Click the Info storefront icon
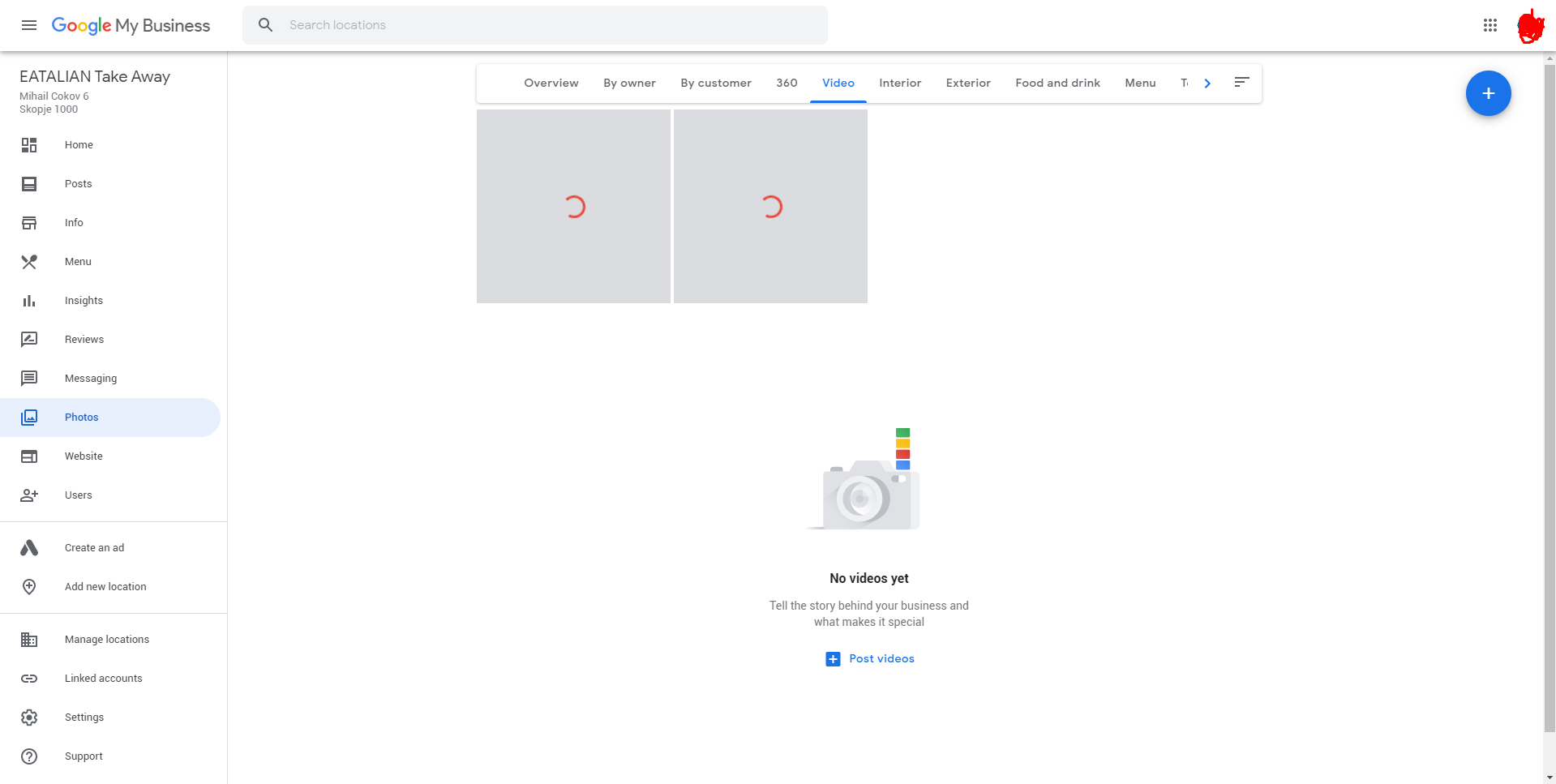The width and height of the screenshot is (1556, 784). 29,223
